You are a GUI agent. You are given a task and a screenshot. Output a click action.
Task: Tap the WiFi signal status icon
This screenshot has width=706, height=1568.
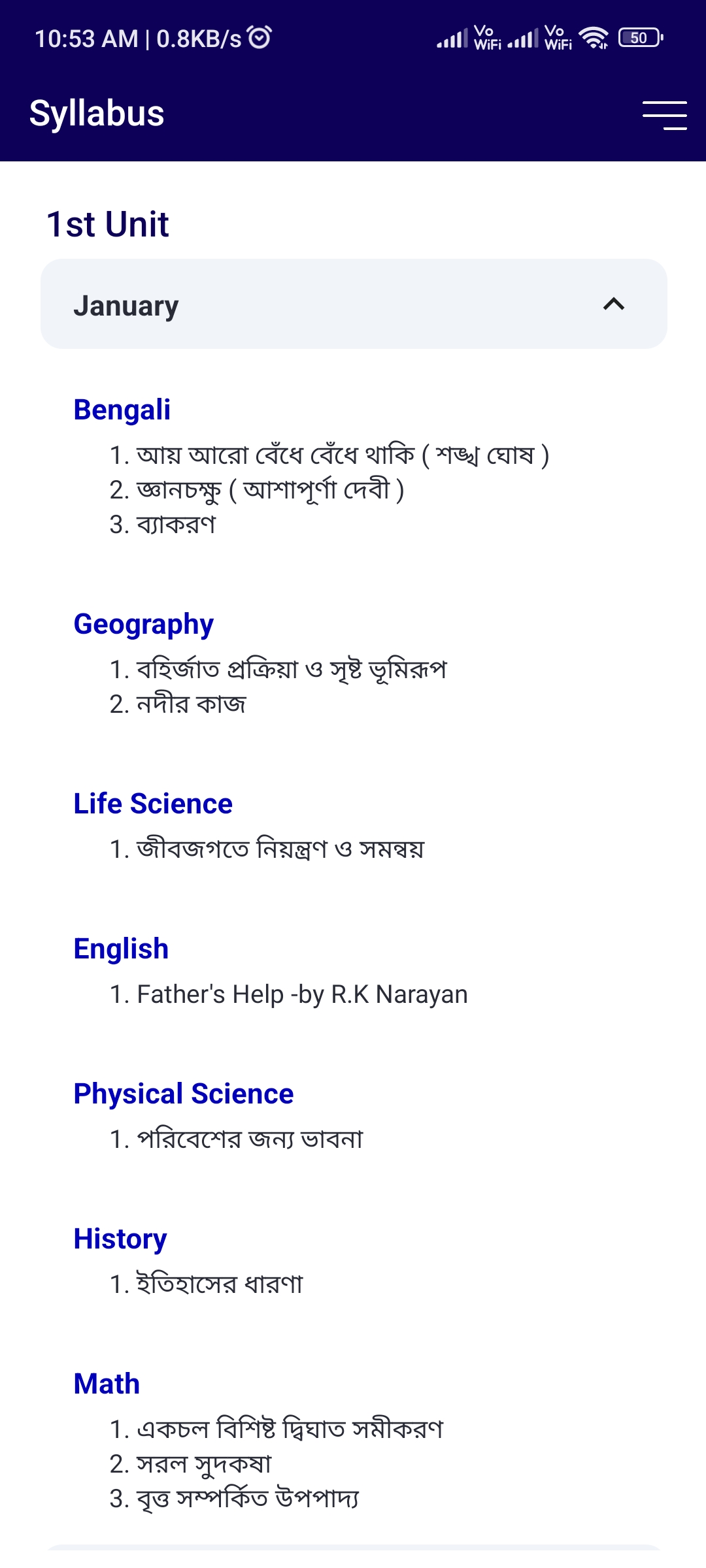click(594, 38)
